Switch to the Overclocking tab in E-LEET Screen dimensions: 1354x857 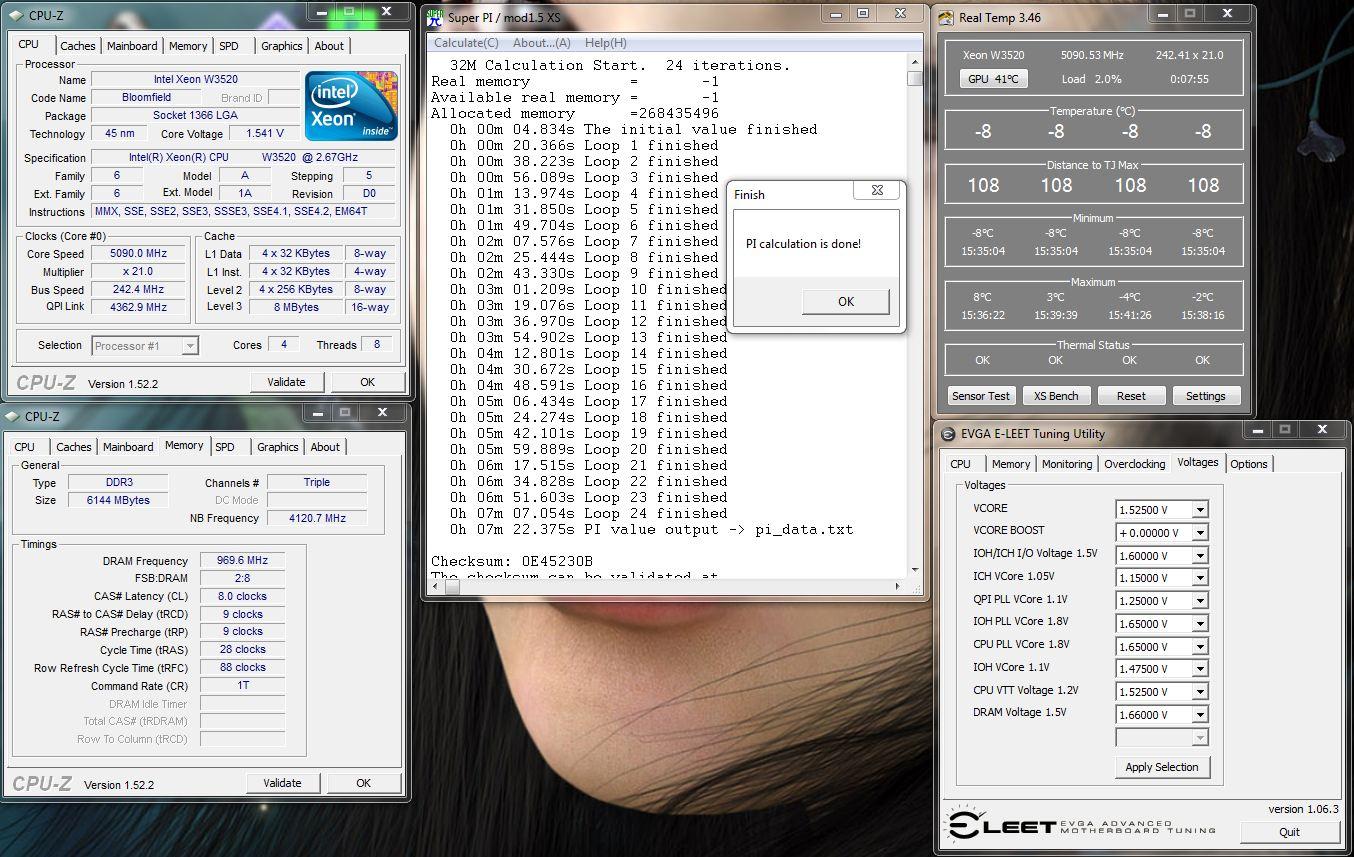pyautogui.click(x=1134, y=464)
